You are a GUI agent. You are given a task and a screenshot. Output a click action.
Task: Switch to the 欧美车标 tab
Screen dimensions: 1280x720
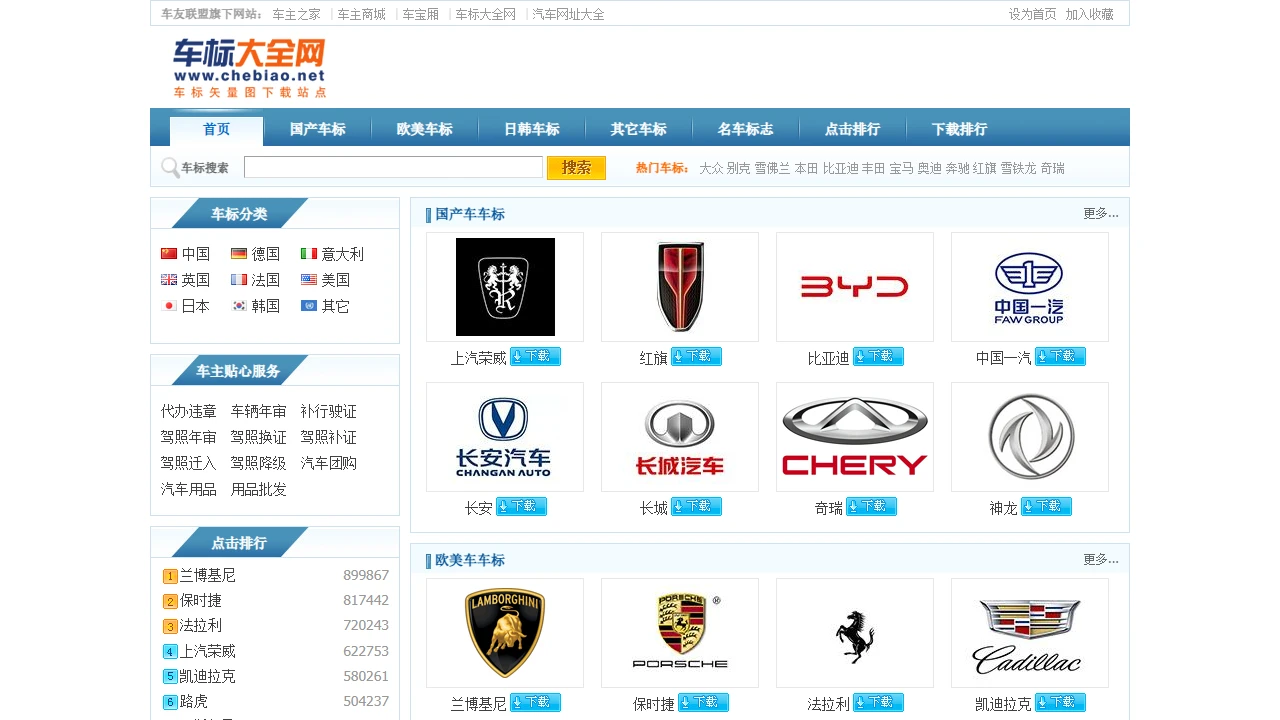(x=424, y=128)
